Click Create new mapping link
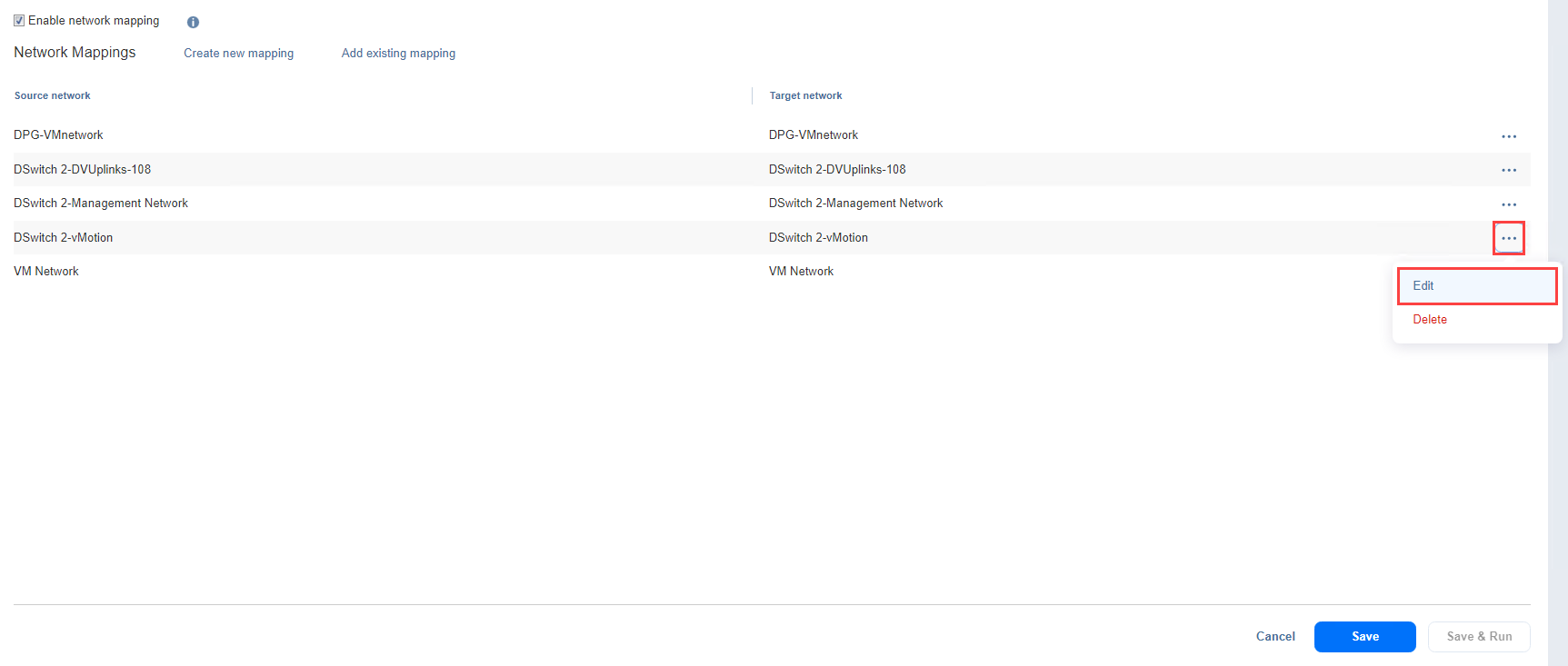The height and width of the screenshot is (666, 1568). tap(238, 53)
